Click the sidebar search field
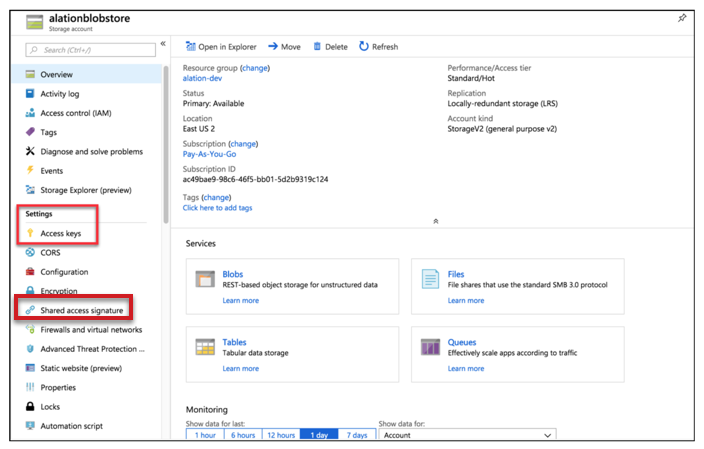Screen dimensions: 704x449 [x=91, y=50]
